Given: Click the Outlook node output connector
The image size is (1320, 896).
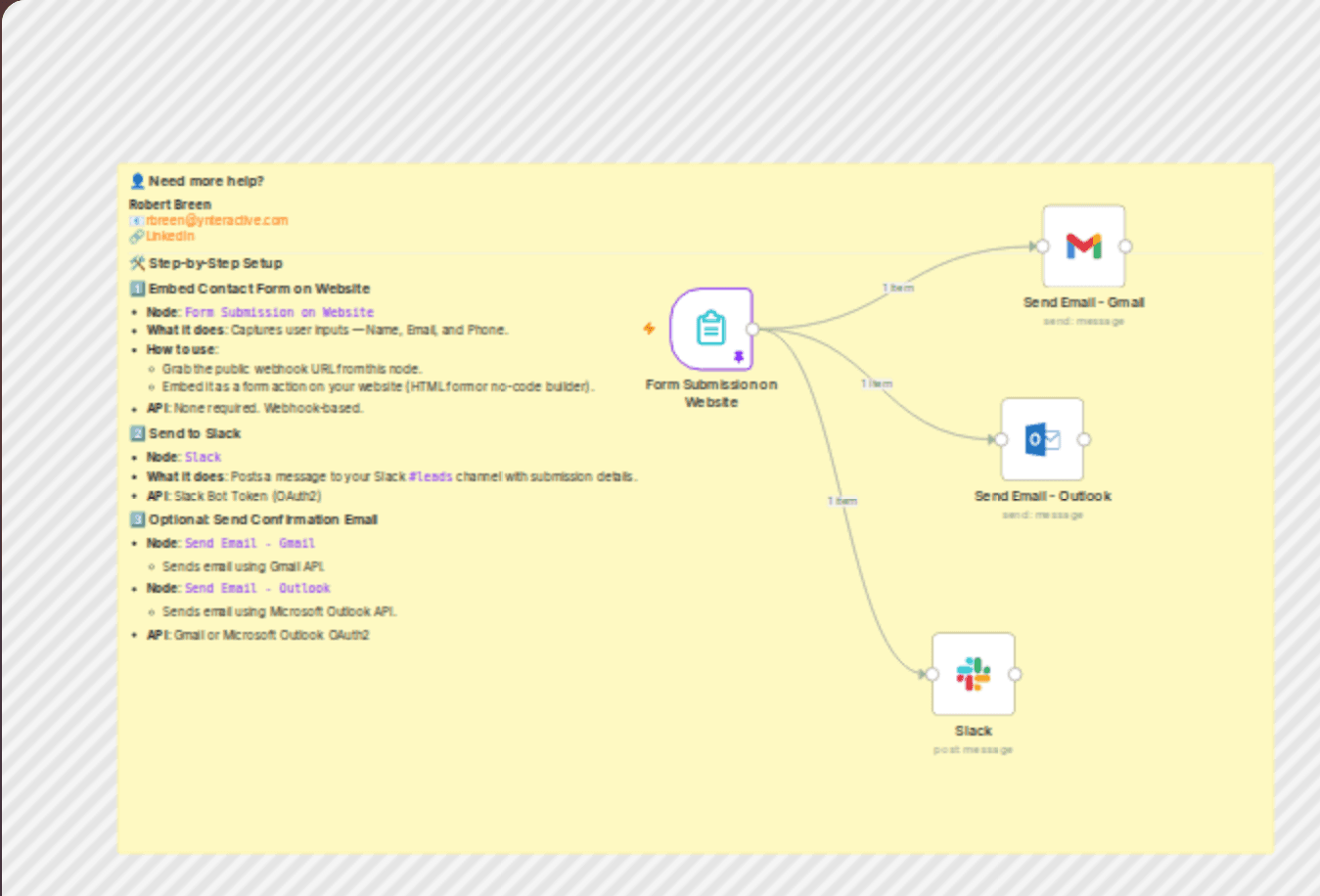Looking at the screenshot, I should [x=1083, y=439].
